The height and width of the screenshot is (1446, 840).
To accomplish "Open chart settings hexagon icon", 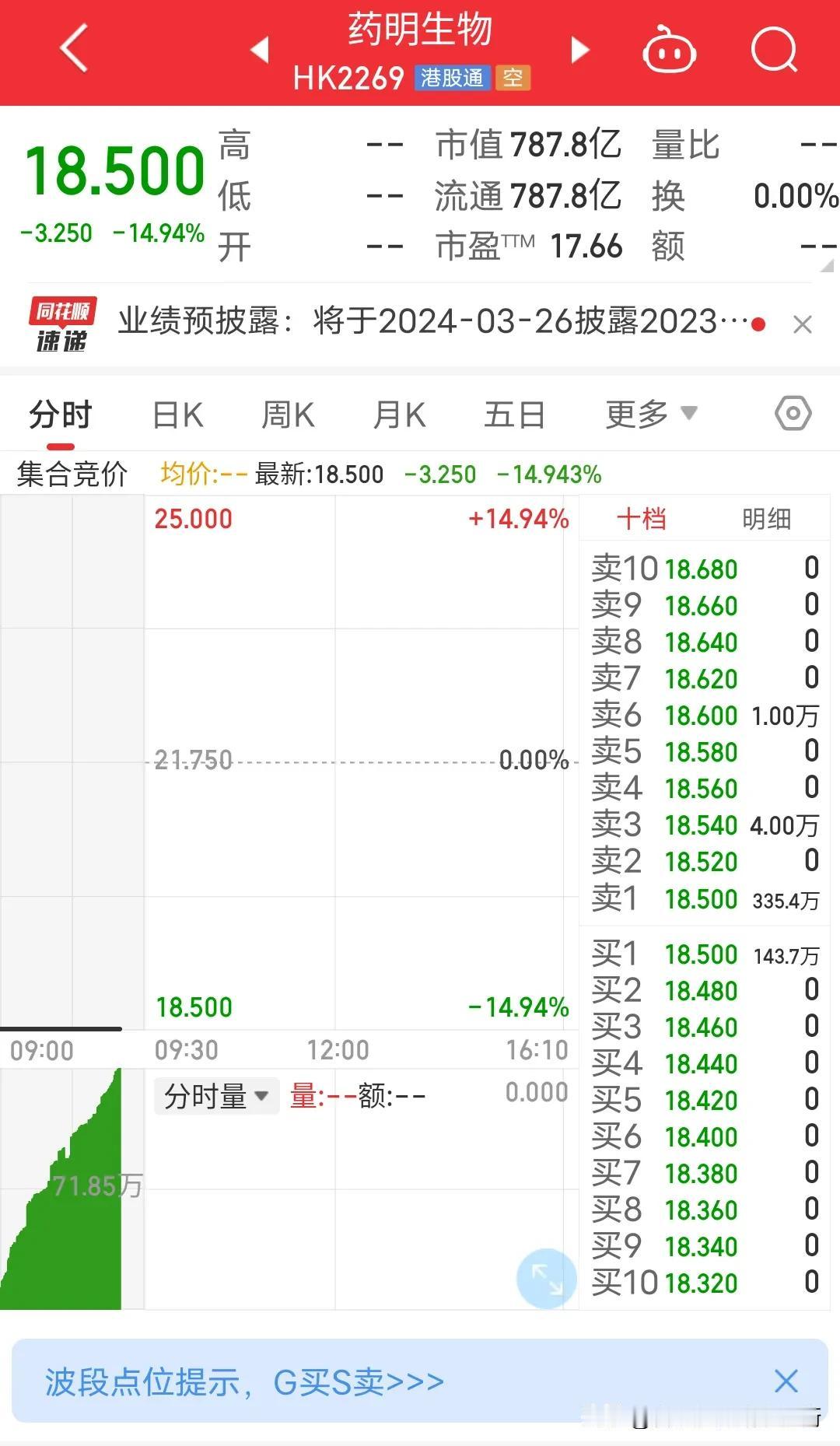I will 793,413.
